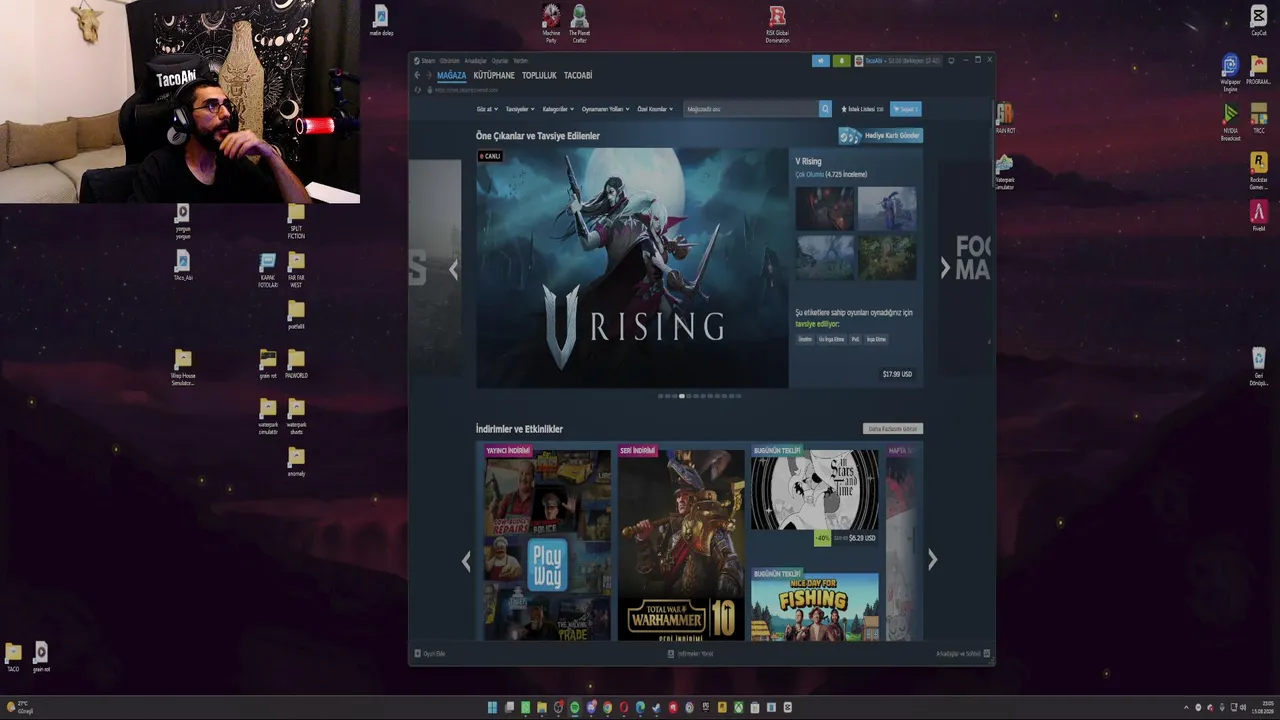Open the FiveM desktop shortcut

[x=1259, y=216]
